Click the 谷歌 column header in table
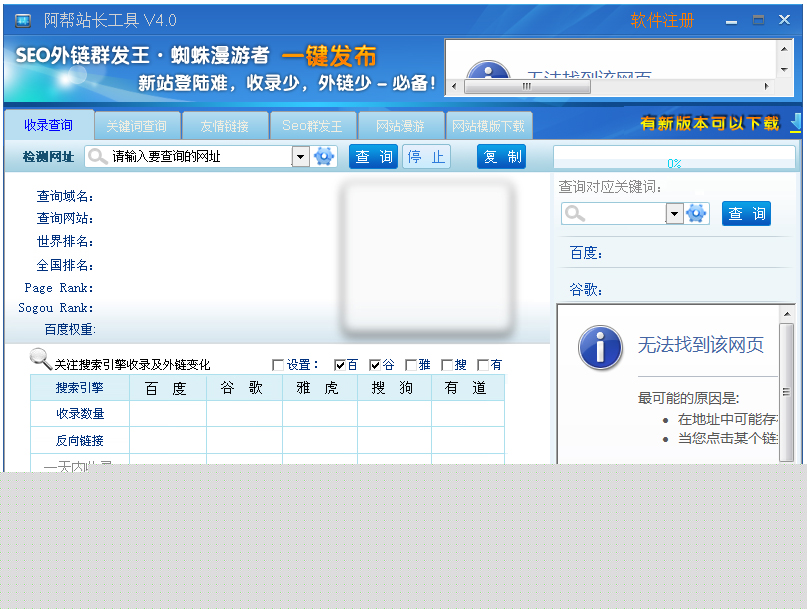Screen dimensions: 807x609 [x=244, y=388]
